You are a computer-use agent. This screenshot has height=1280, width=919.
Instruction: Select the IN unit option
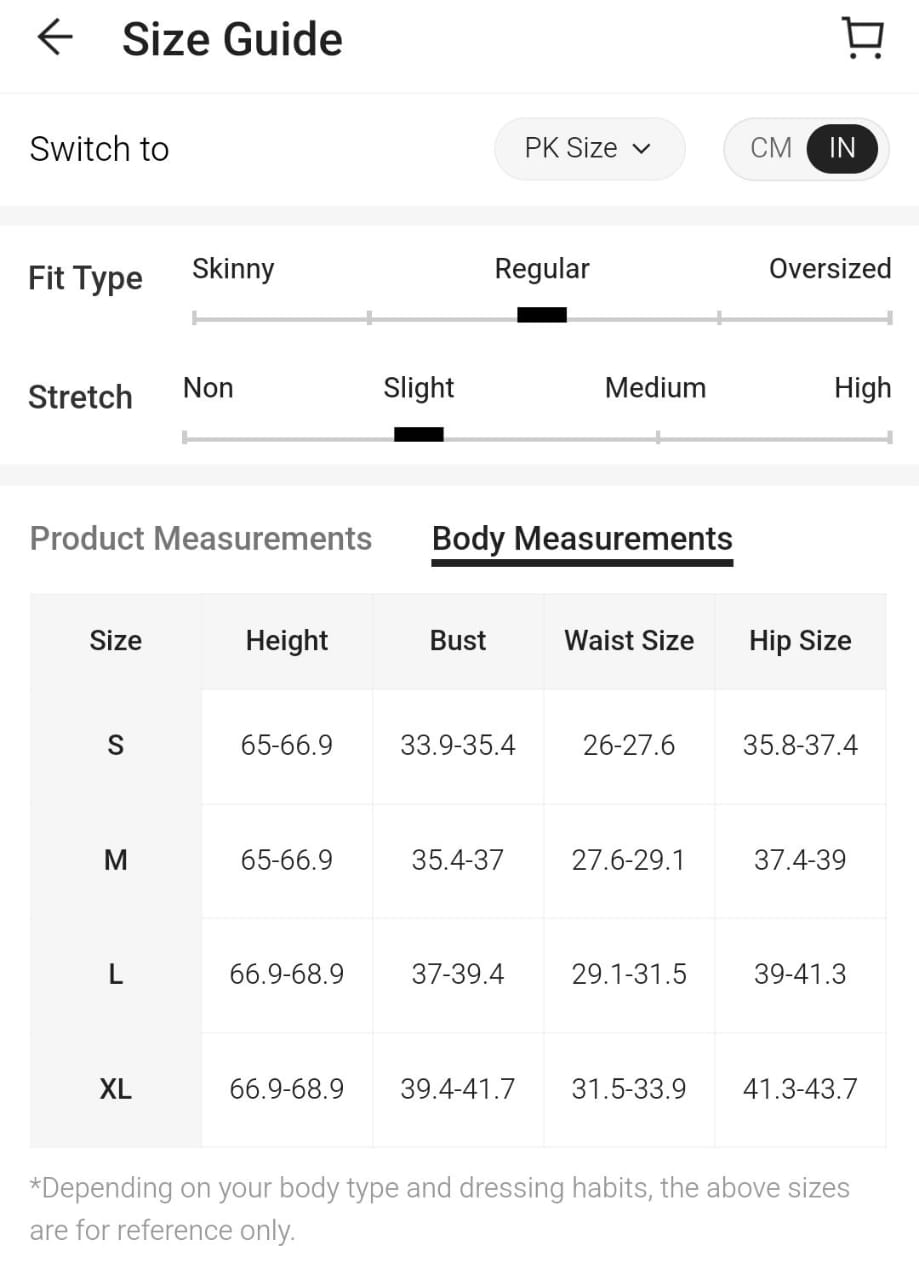click(x=842, y=149)
